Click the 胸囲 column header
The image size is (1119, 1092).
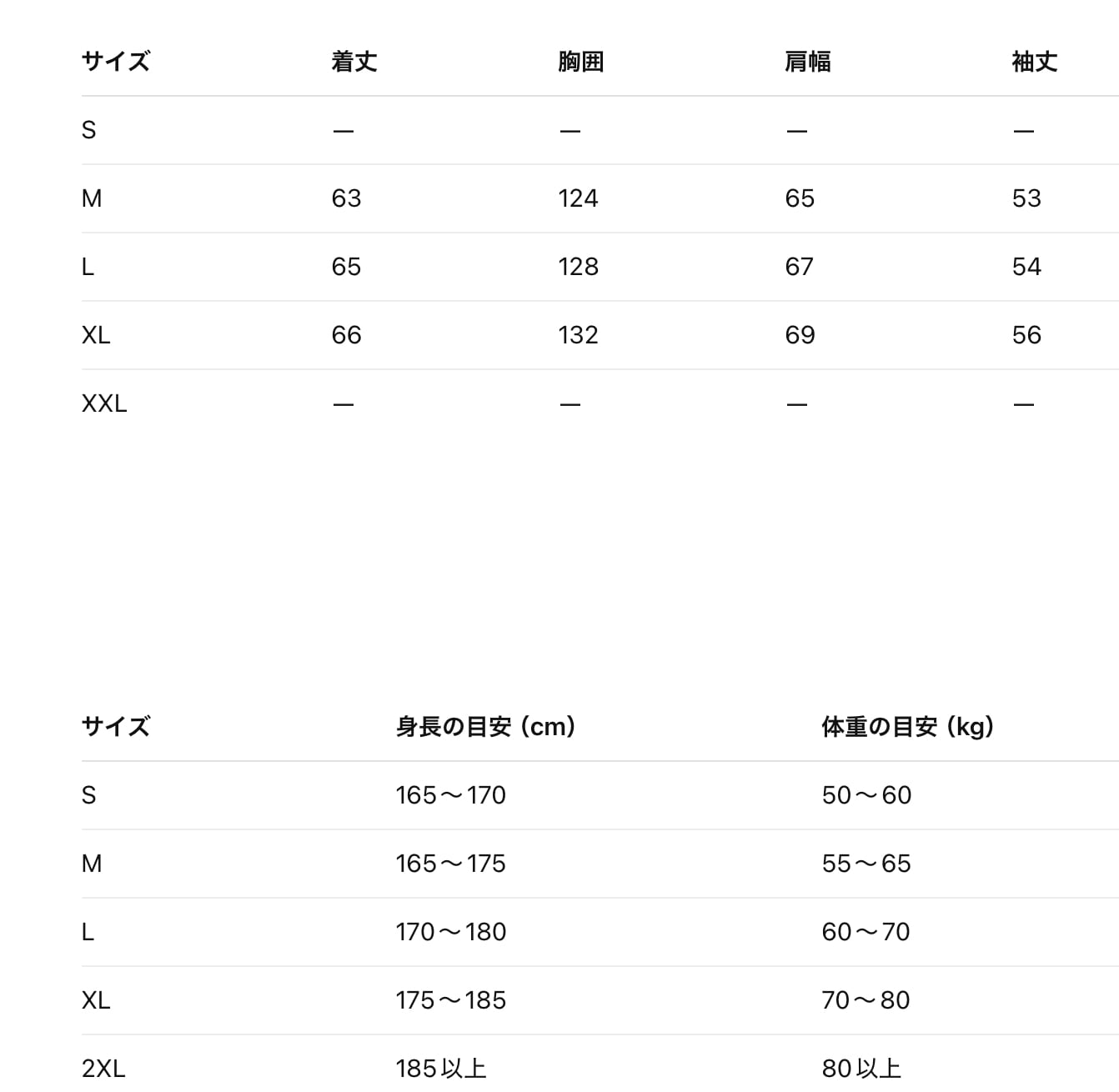580,62
